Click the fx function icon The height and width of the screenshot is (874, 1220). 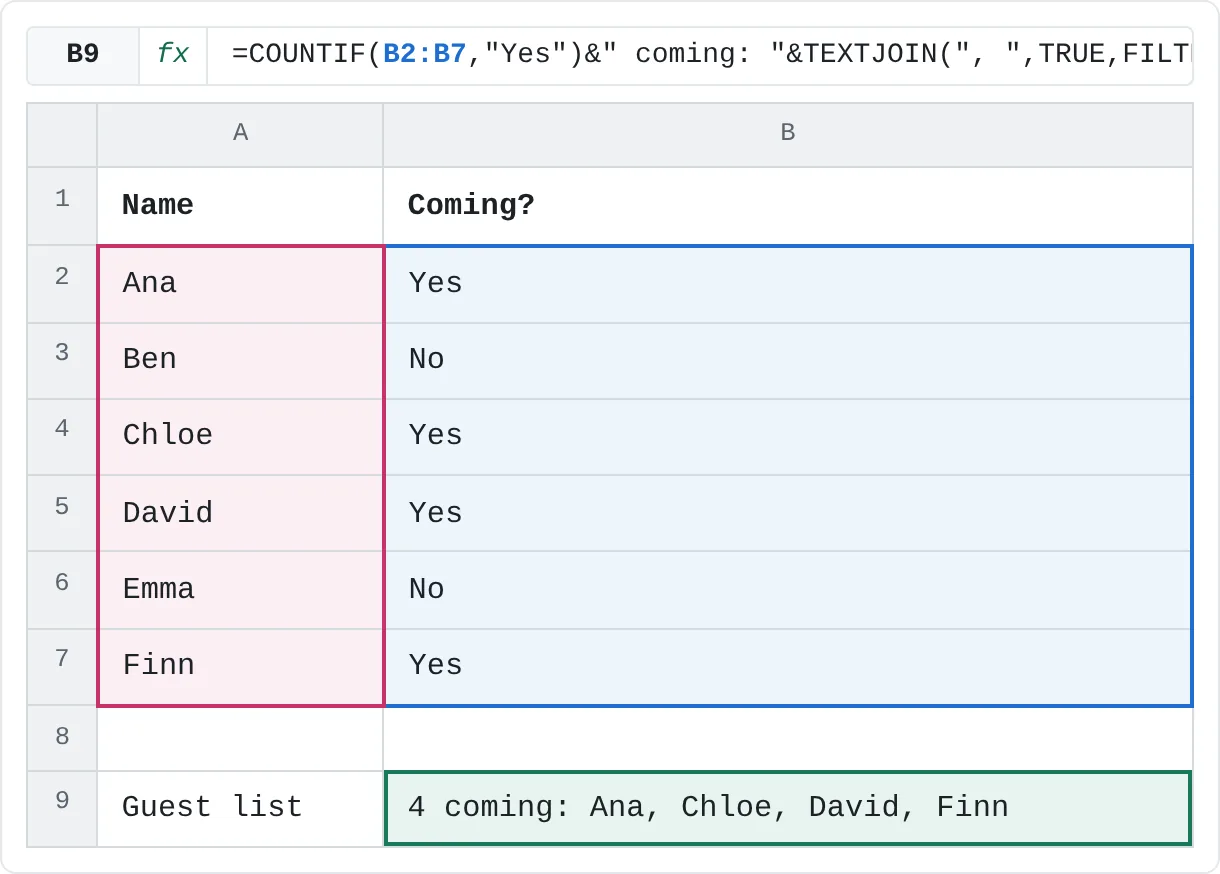[173, 56]
